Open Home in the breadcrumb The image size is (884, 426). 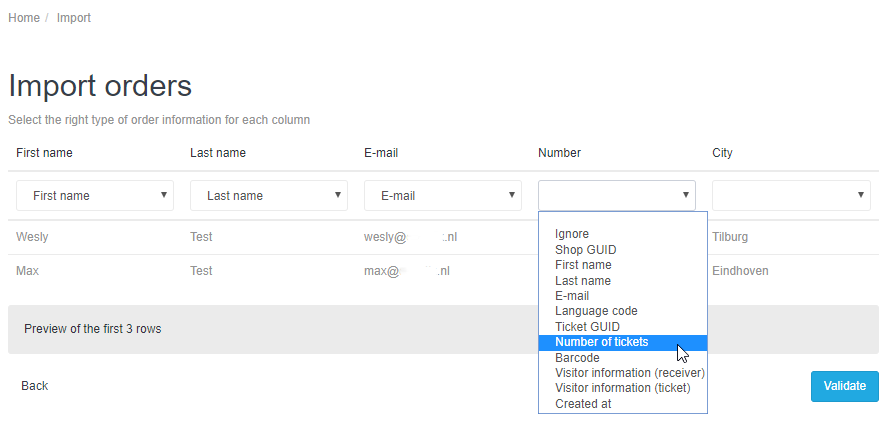[24, 18]
